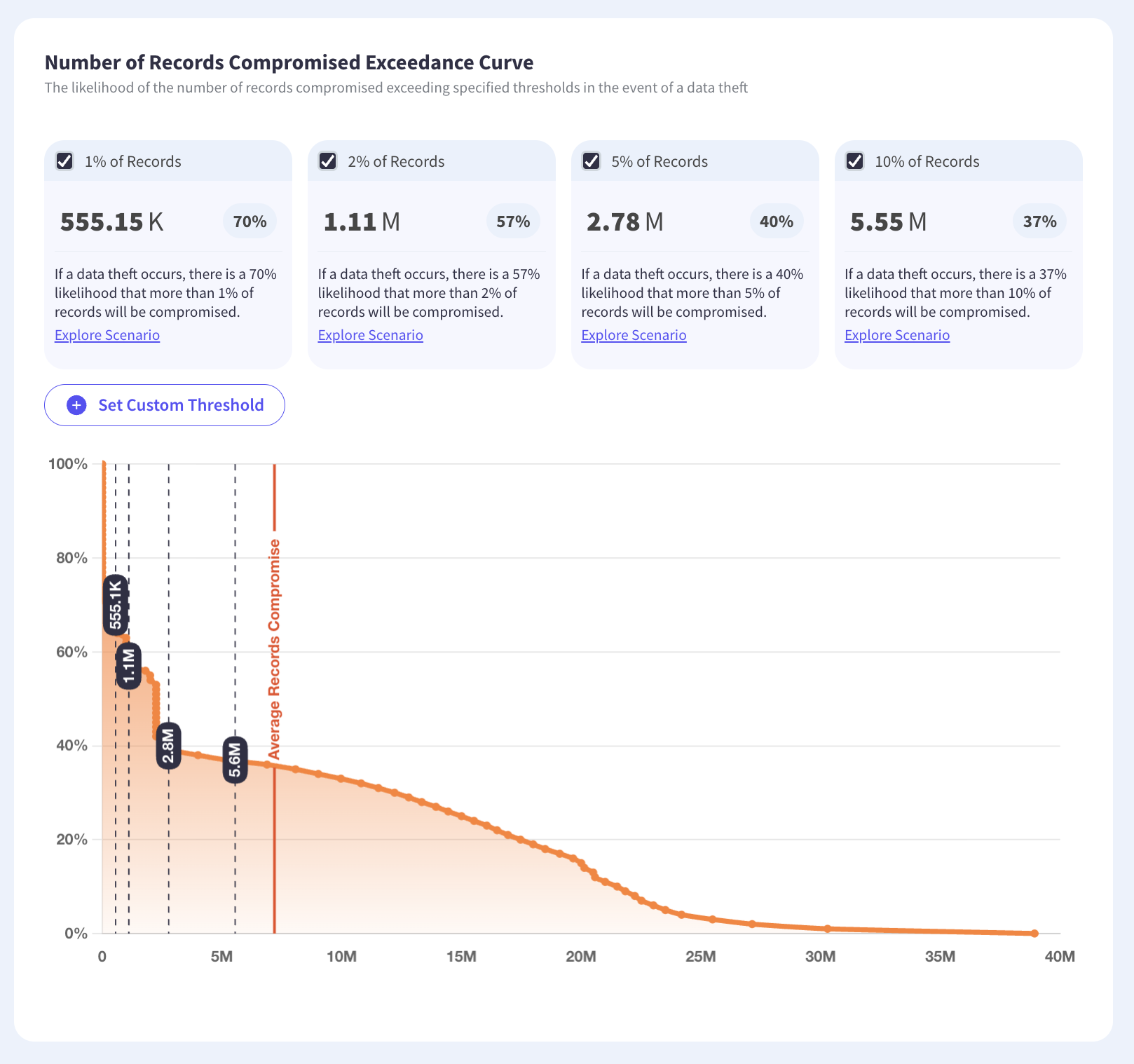Uncheck the 2% of Records checkbox
Image resolution: width=1134 pixels, height=1064 pixels.
pos(328,161)
